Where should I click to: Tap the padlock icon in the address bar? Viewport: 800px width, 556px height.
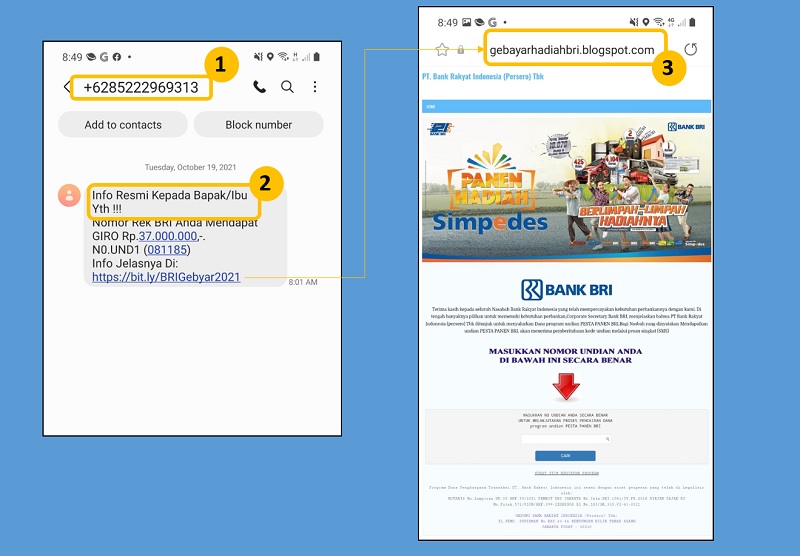[461, 49]
